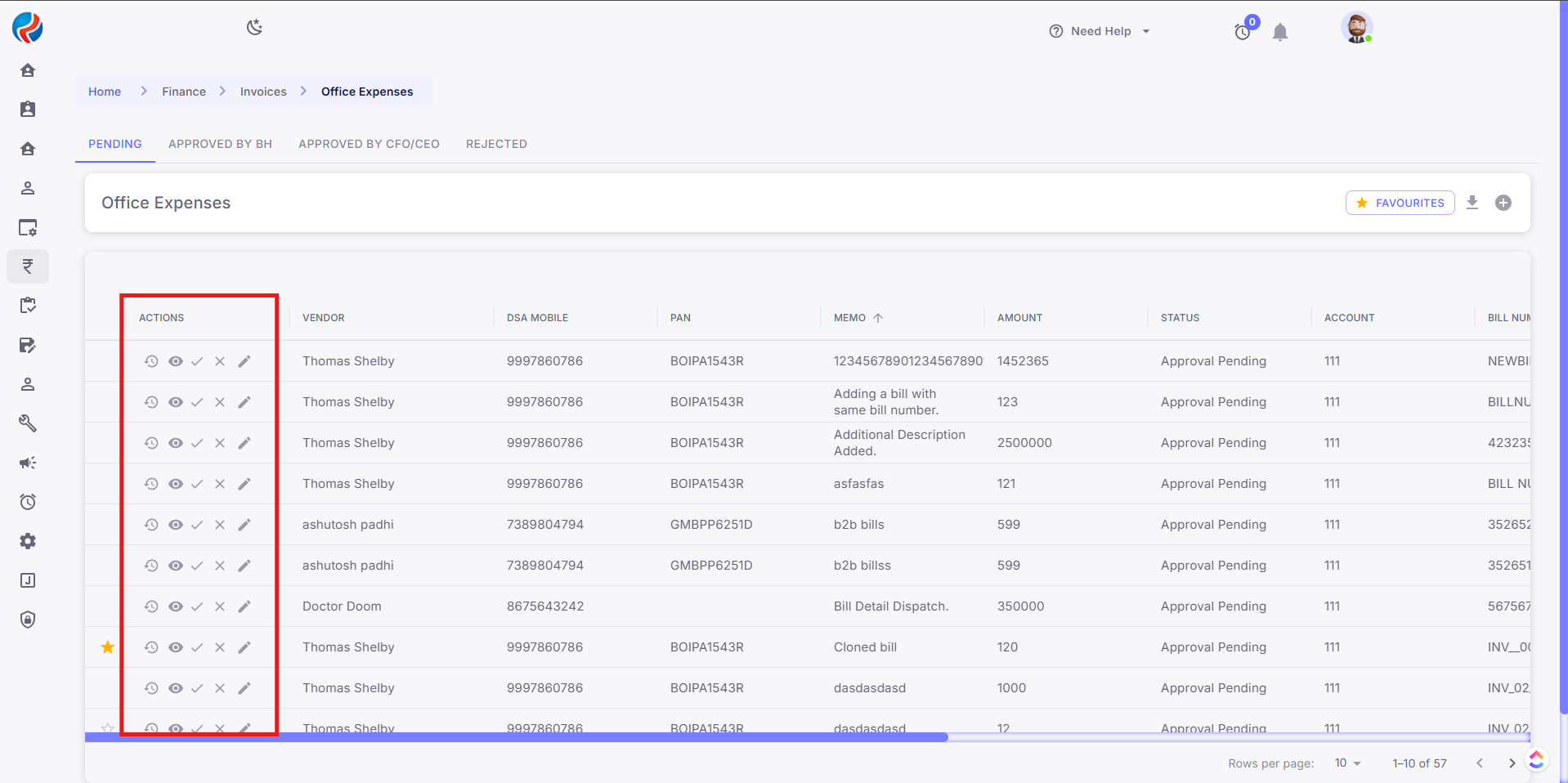The image size is (1568, 783).
Task: Approve the first Thomas Shelby bill
Action: coord(197,361)
